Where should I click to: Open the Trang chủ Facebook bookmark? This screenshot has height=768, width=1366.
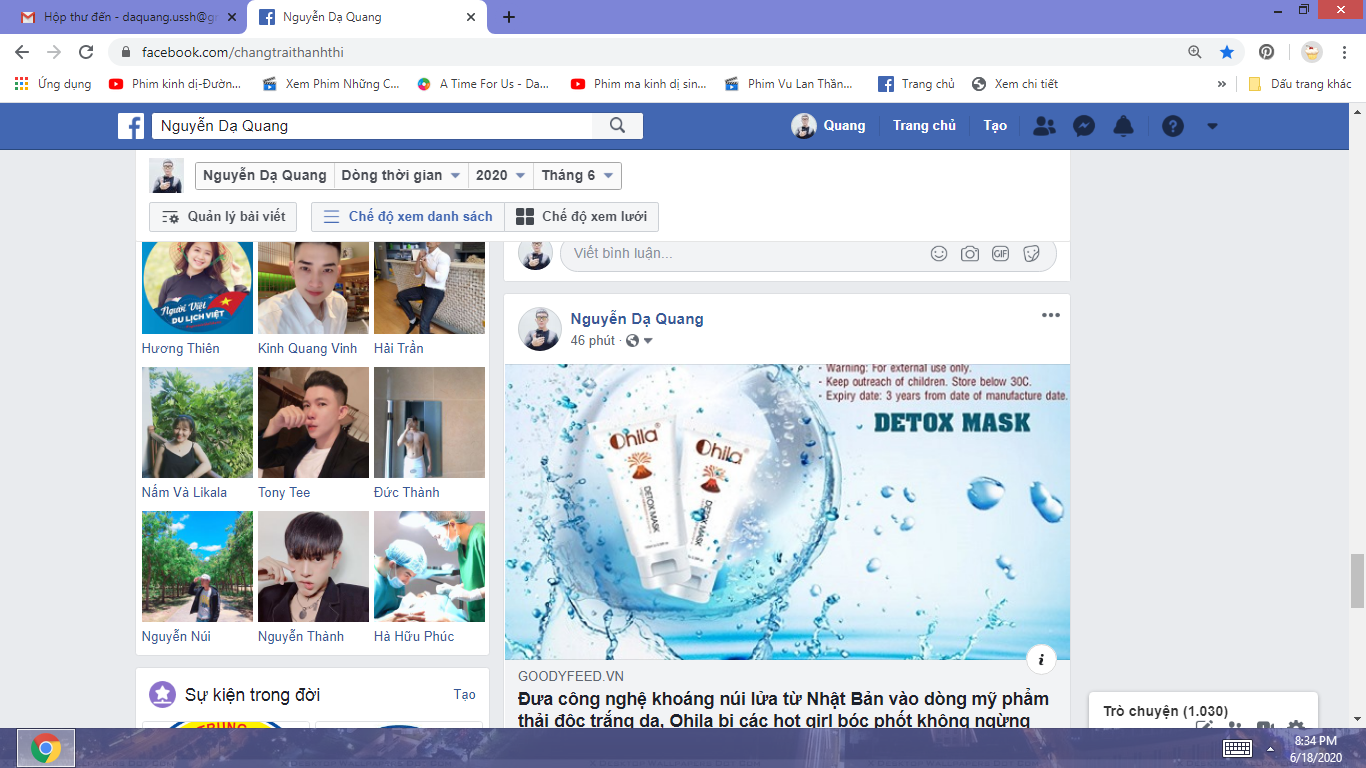tap(916, 84)
